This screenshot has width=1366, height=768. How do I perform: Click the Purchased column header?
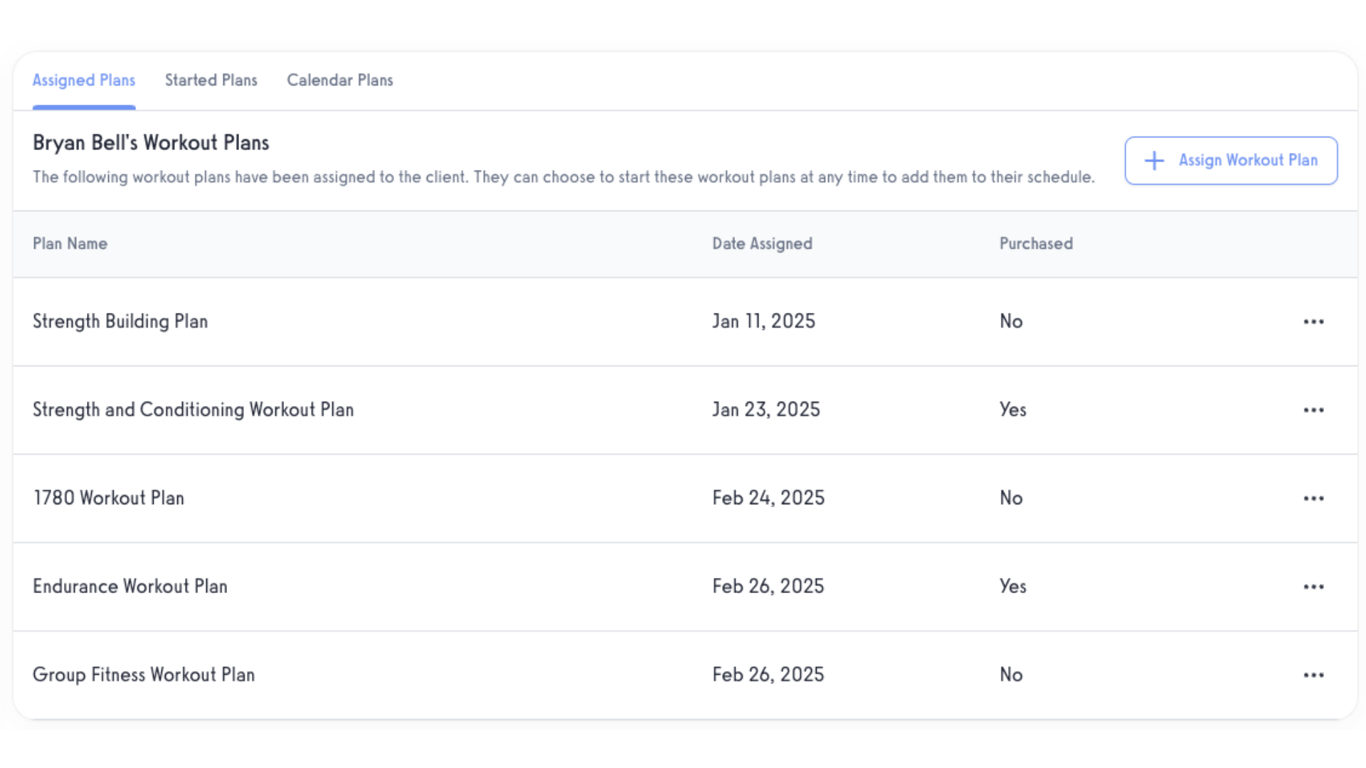1036,244
